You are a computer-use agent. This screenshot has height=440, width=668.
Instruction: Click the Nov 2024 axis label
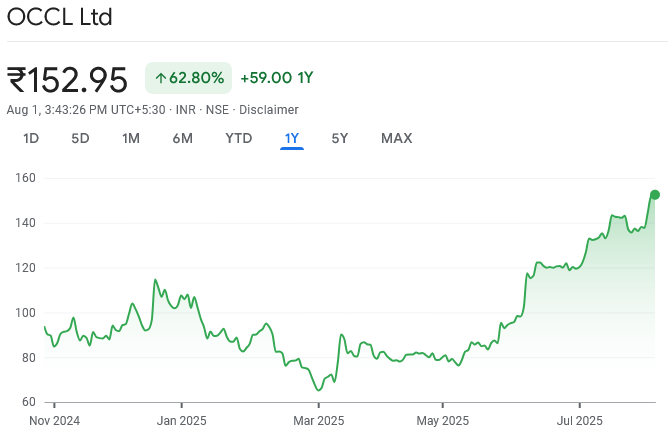[53, 420]
